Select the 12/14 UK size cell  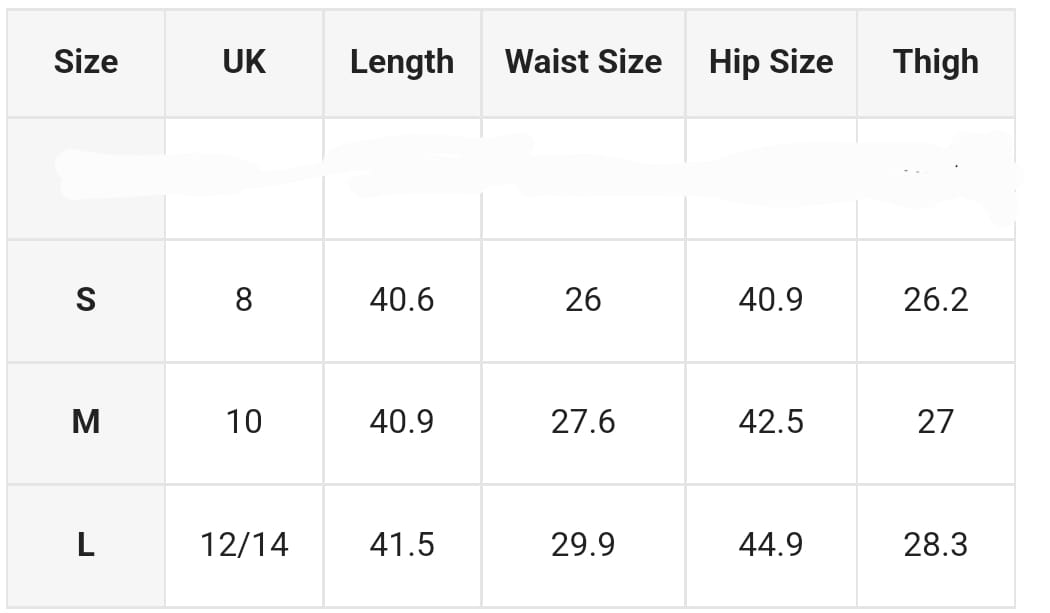[x=244, y=545]
